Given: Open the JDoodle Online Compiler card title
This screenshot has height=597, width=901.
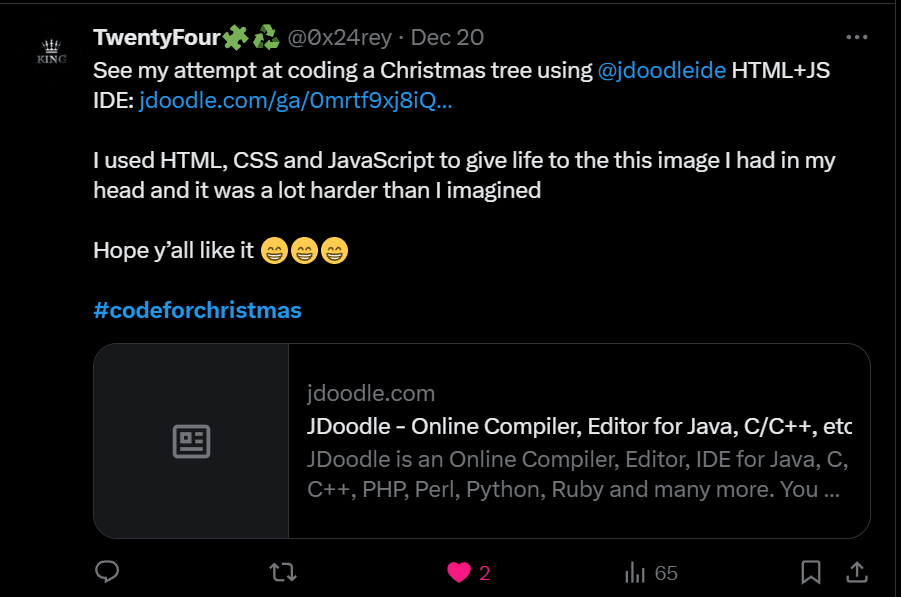Looking at the screenshot, I should 578,428.
